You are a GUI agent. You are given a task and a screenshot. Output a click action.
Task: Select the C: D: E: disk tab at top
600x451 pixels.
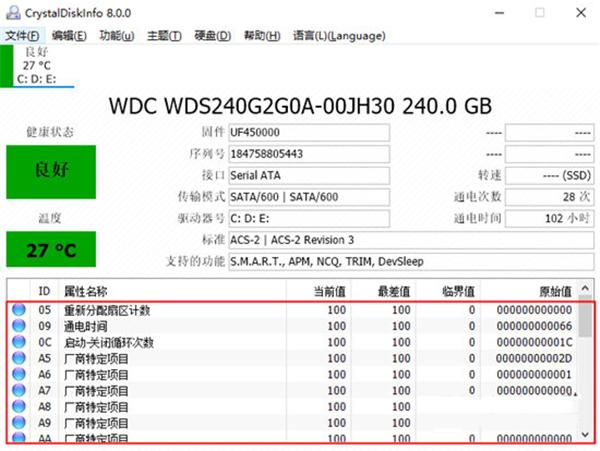pyautogui.click(x=37, y=66)
